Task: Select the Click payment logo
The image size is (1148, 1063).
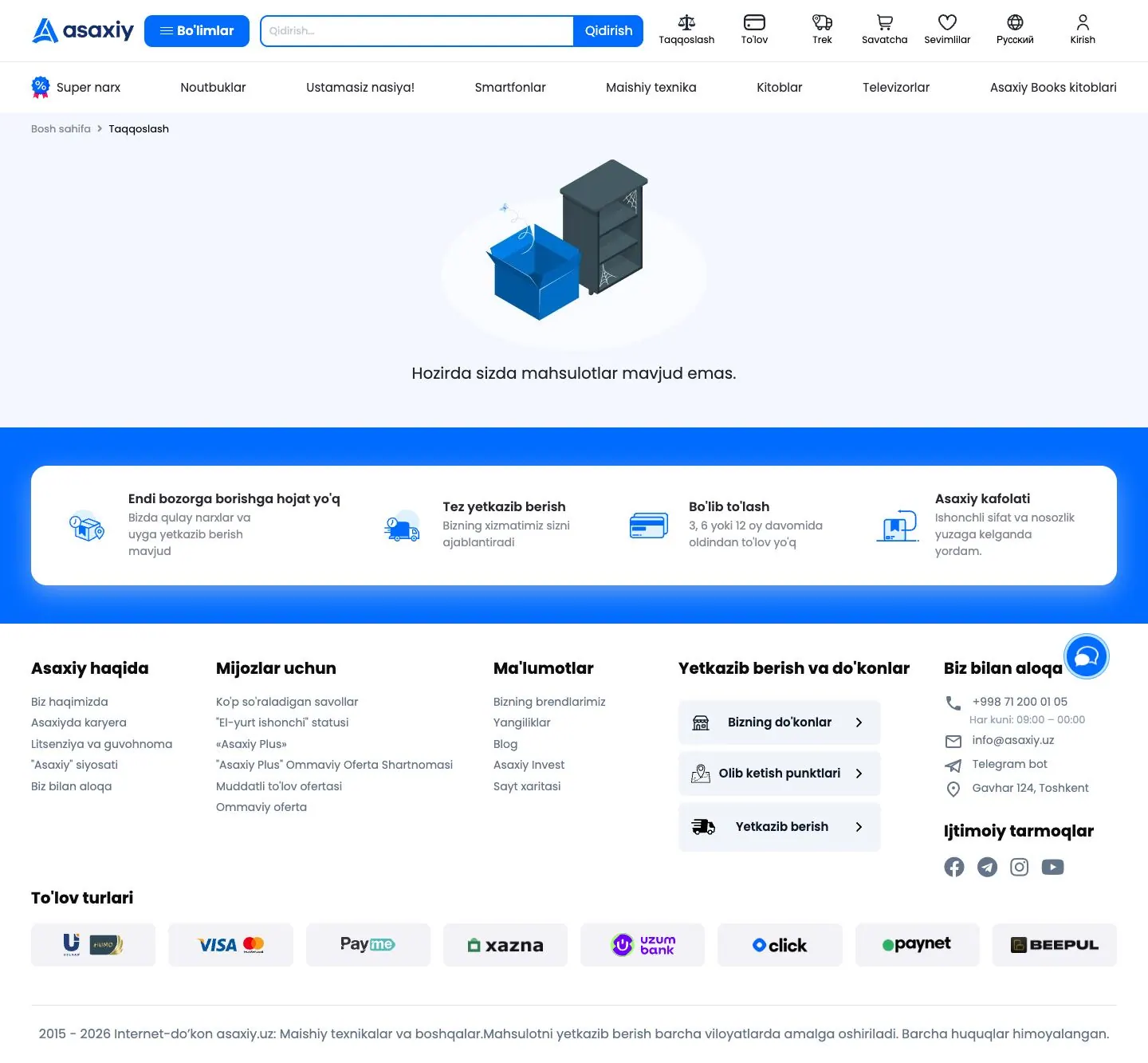Action: (780, 945)
